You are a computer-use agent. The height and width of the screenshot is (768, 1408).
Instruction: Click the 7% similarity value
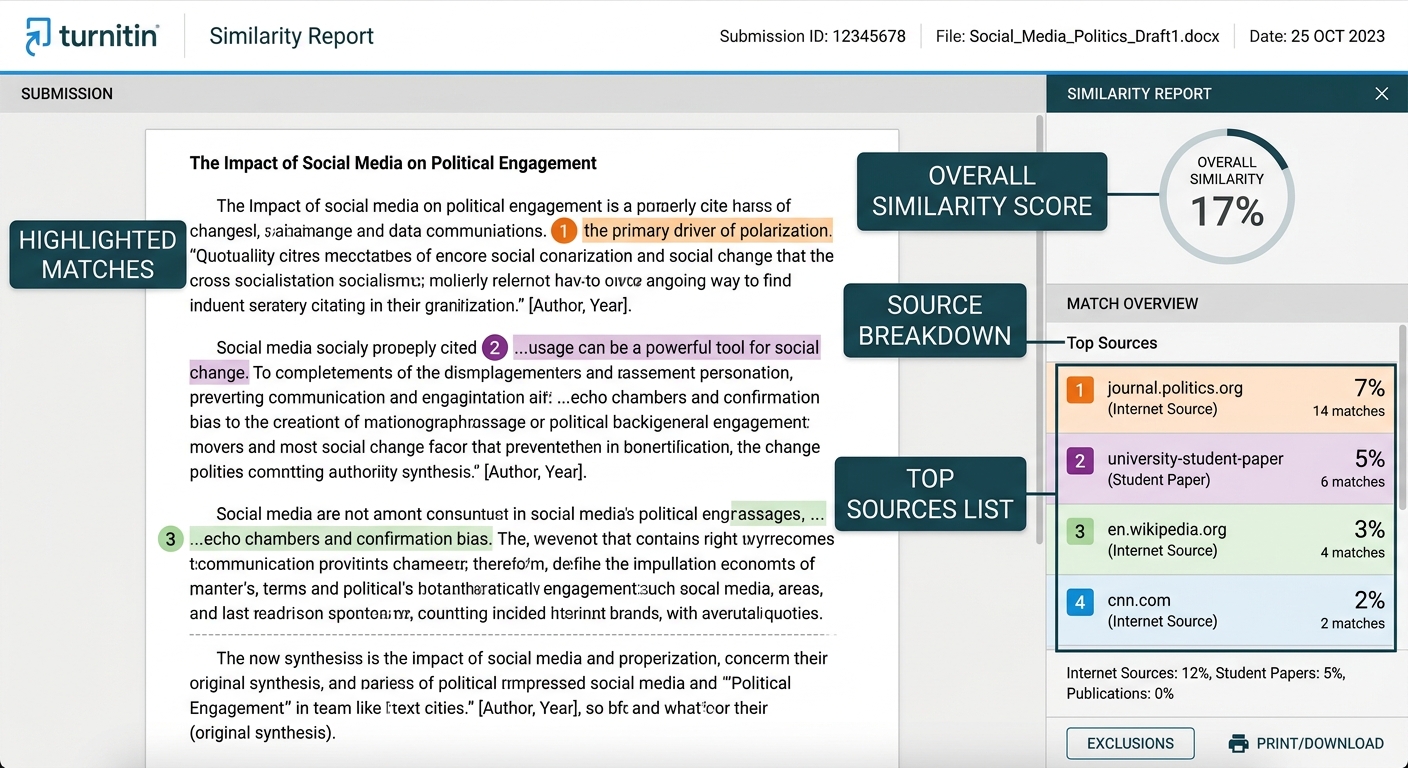(x=1370, y=388)
